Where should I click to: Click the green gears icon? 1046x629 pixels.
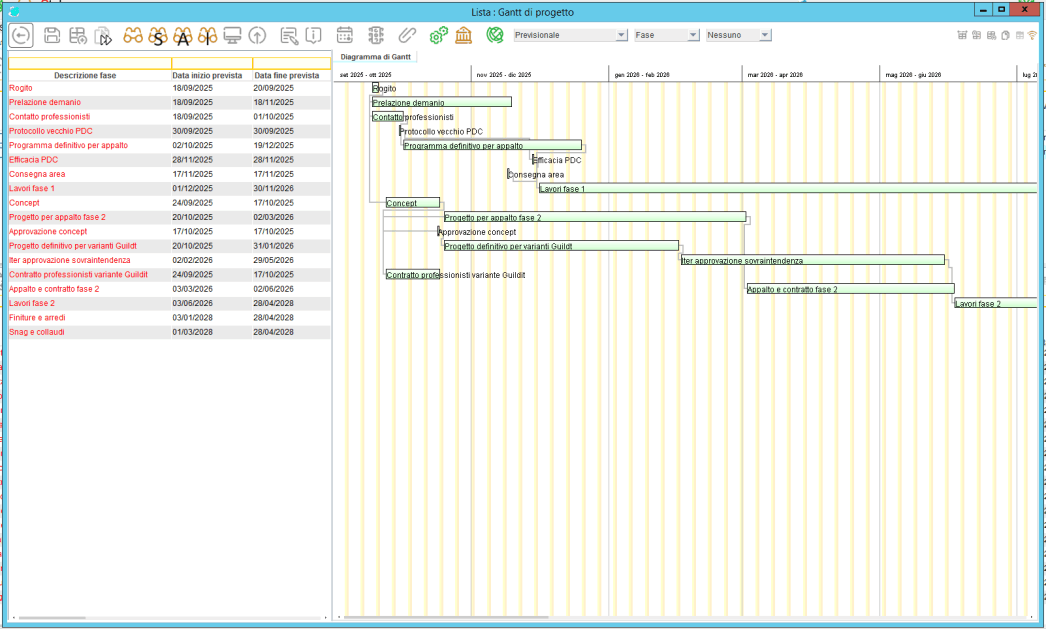tap(438, 36)
